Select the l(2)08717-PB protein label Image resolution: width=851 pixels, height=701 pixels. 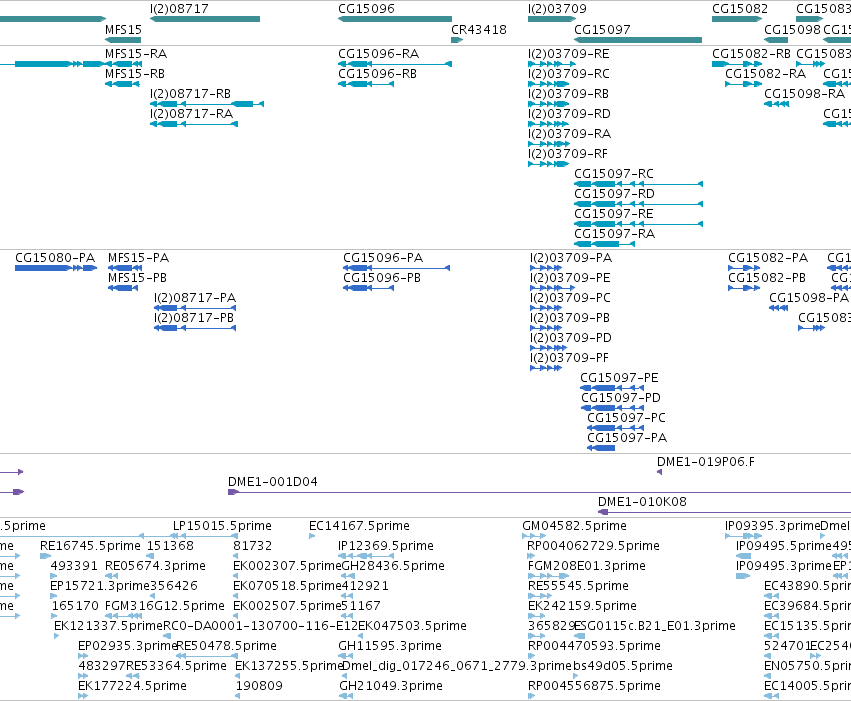(194, 318)
